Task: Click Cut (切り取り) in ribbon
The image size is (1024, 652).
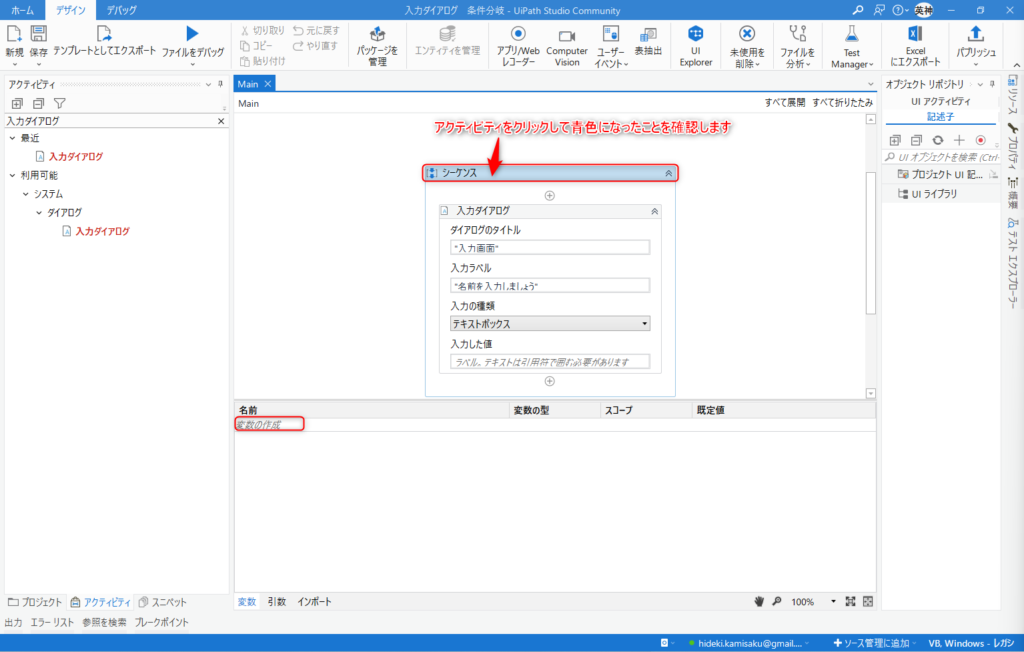Action: [x=263, y=31]
